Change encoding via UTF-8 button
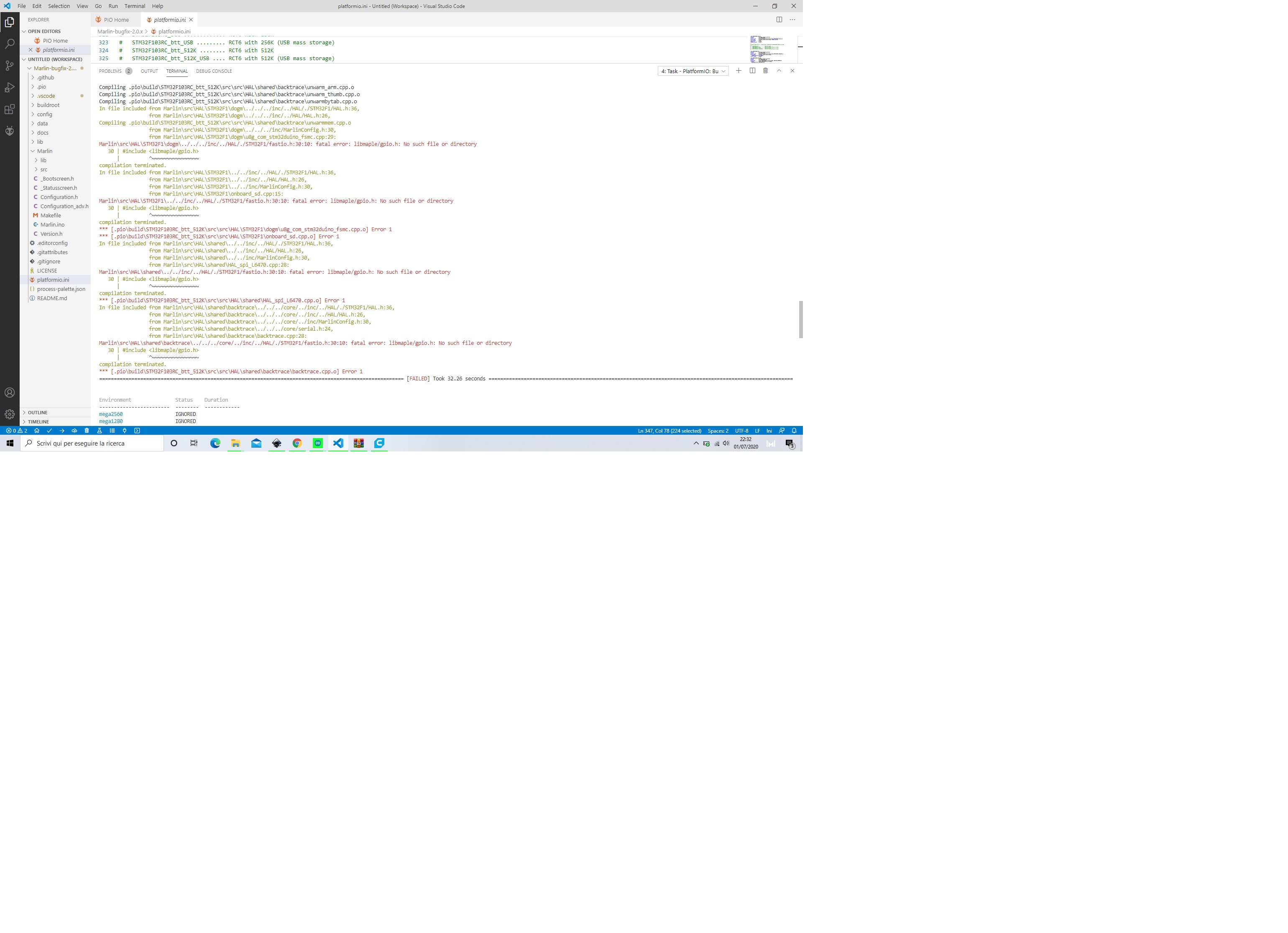This screenshot has height=933, width=1288. 742,431
